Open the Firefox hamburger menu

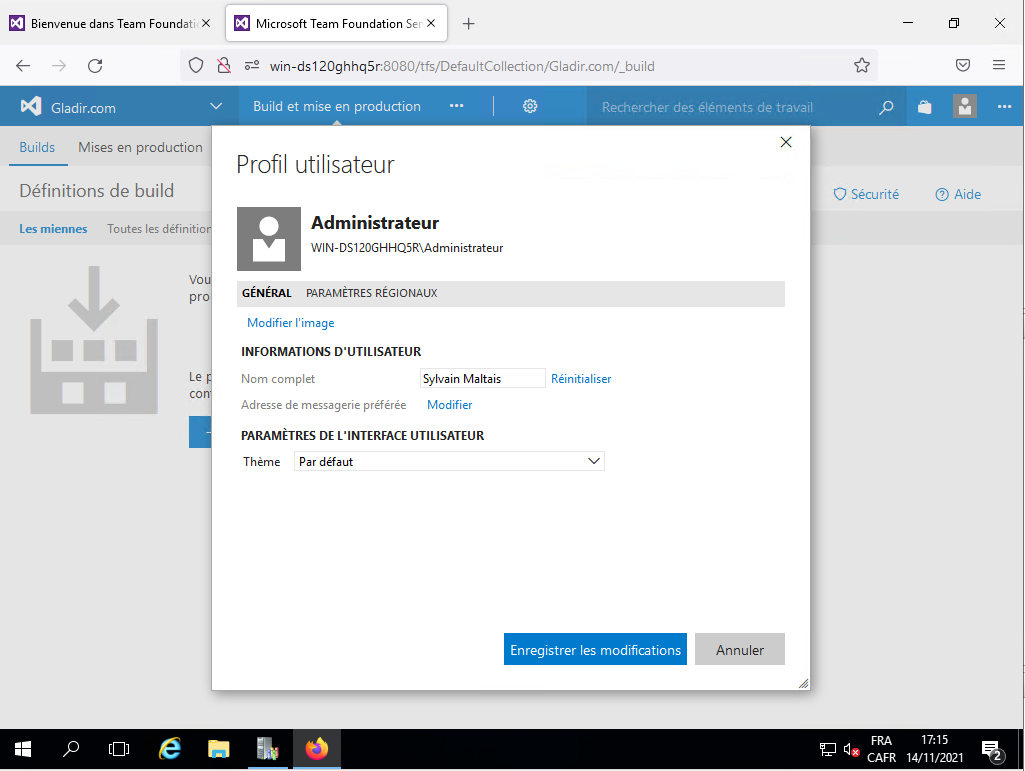(999, 66)
